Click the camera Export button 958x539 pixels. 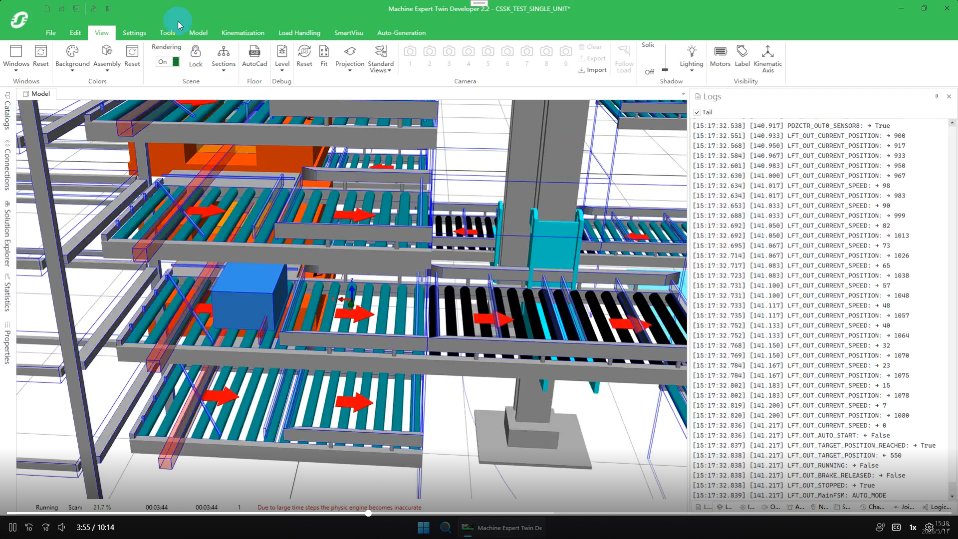tap(592, 59)
